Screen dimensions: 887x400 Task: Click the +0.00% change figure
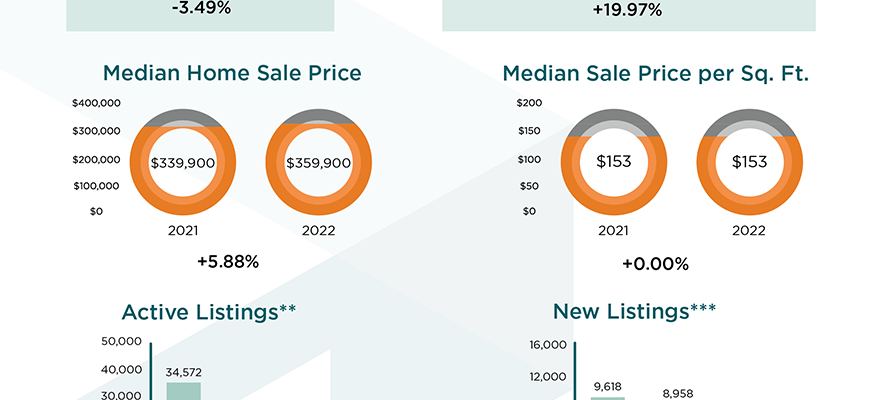[656, 264]
